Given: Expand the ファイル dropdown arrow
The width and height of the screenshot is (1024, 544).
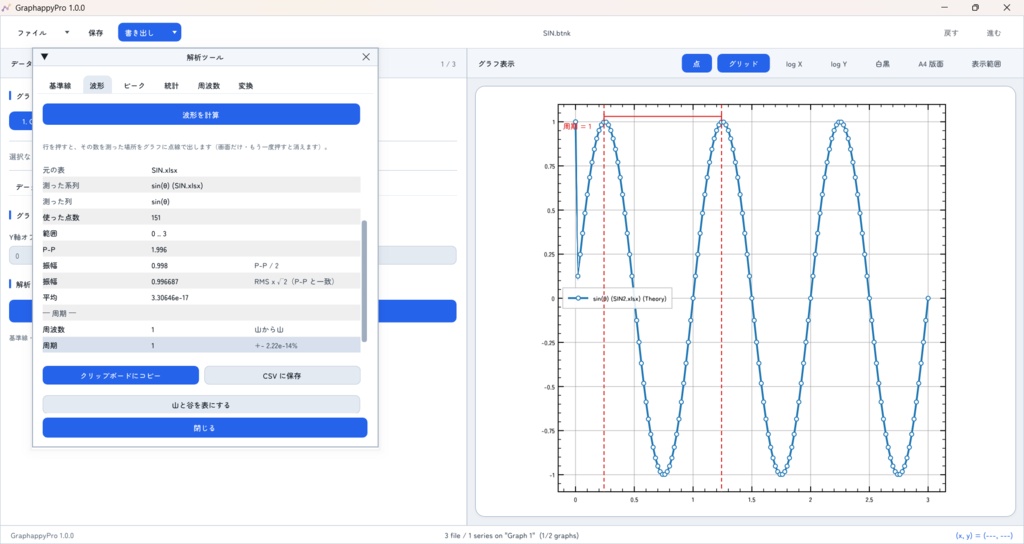Looking at the screenshot, I should tap(67, 33).
